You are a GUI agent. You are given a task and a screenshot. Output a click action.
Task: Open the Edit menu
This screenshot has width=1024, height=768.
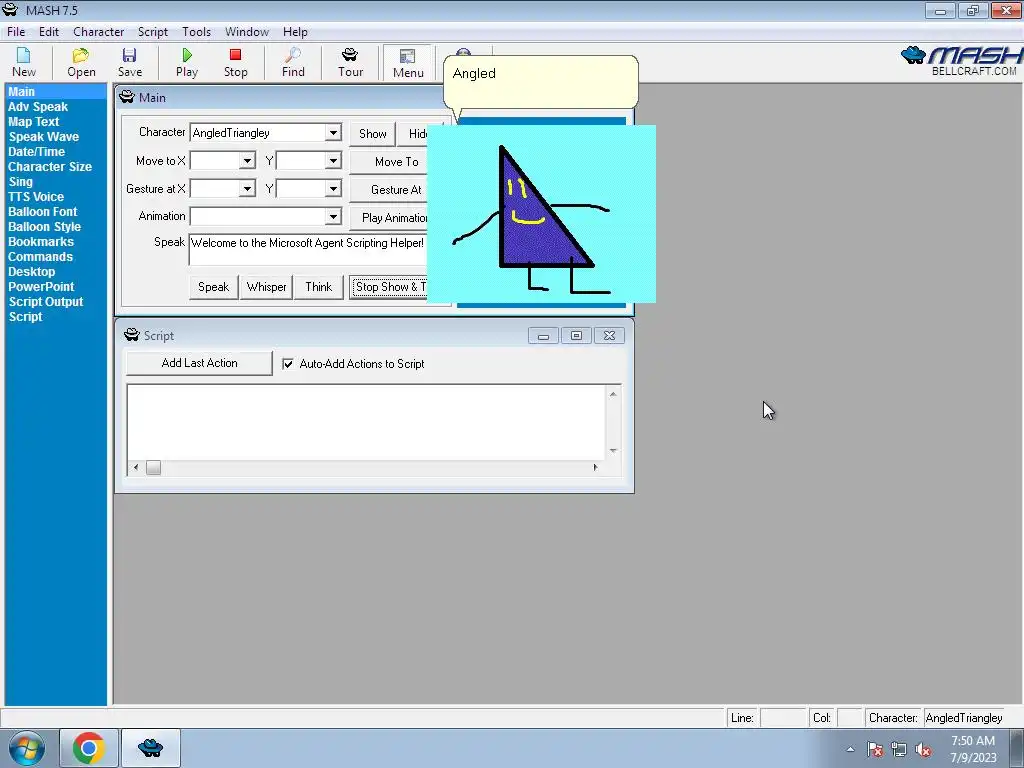tap(49, 31)
